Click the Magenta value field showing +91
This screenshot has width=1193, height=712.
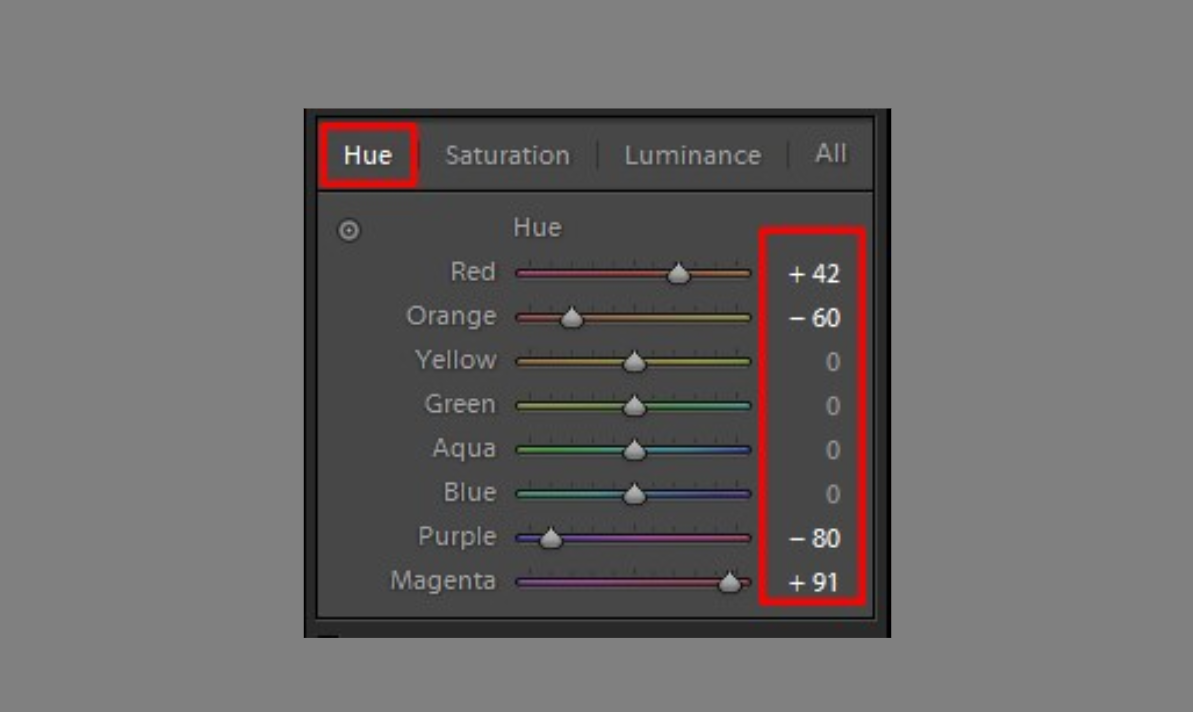pos(814,582)
